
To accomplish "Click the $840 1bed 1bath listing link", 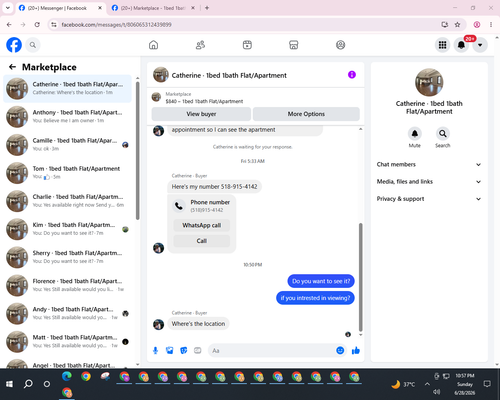I will (x=204, y=101).
